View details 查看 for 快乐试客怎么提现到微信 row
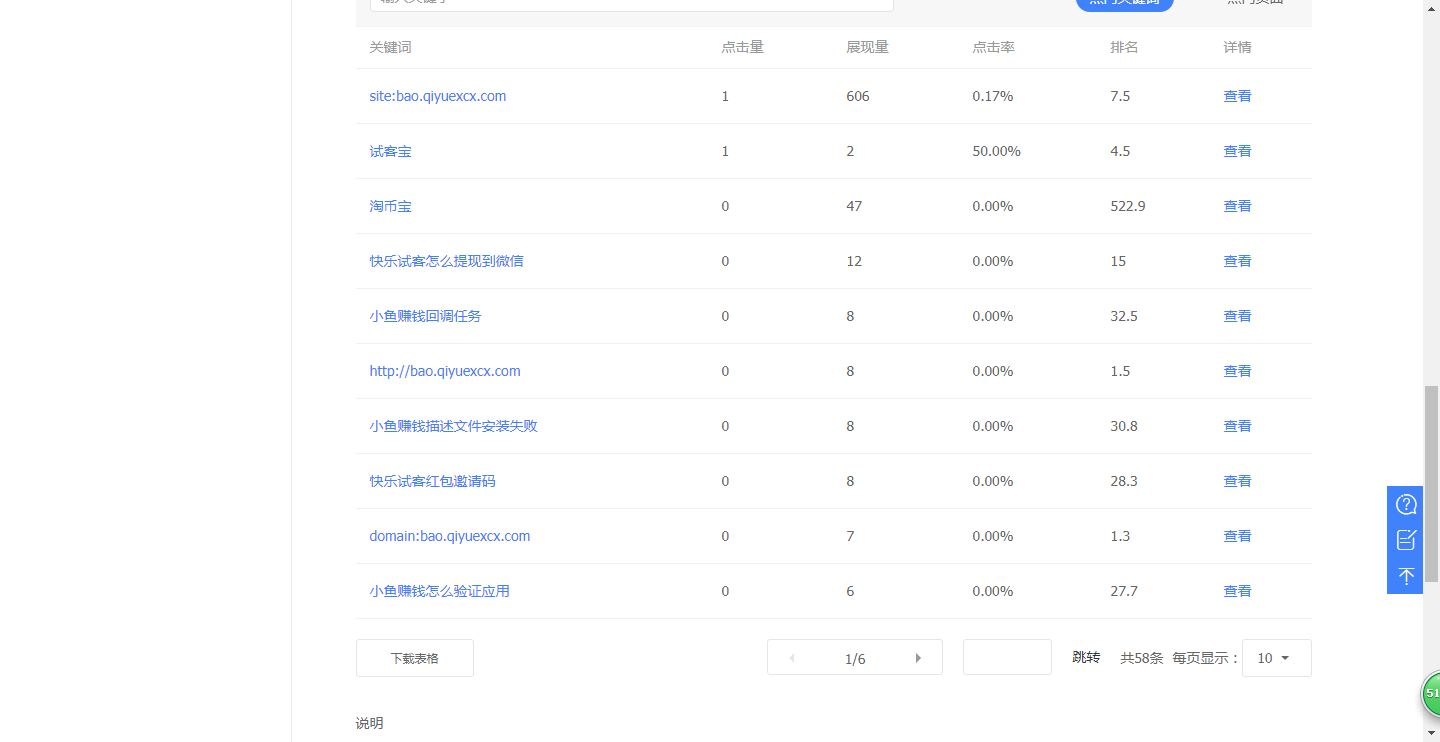The width and height of the screenshot is (1440, 742). 1237,261
